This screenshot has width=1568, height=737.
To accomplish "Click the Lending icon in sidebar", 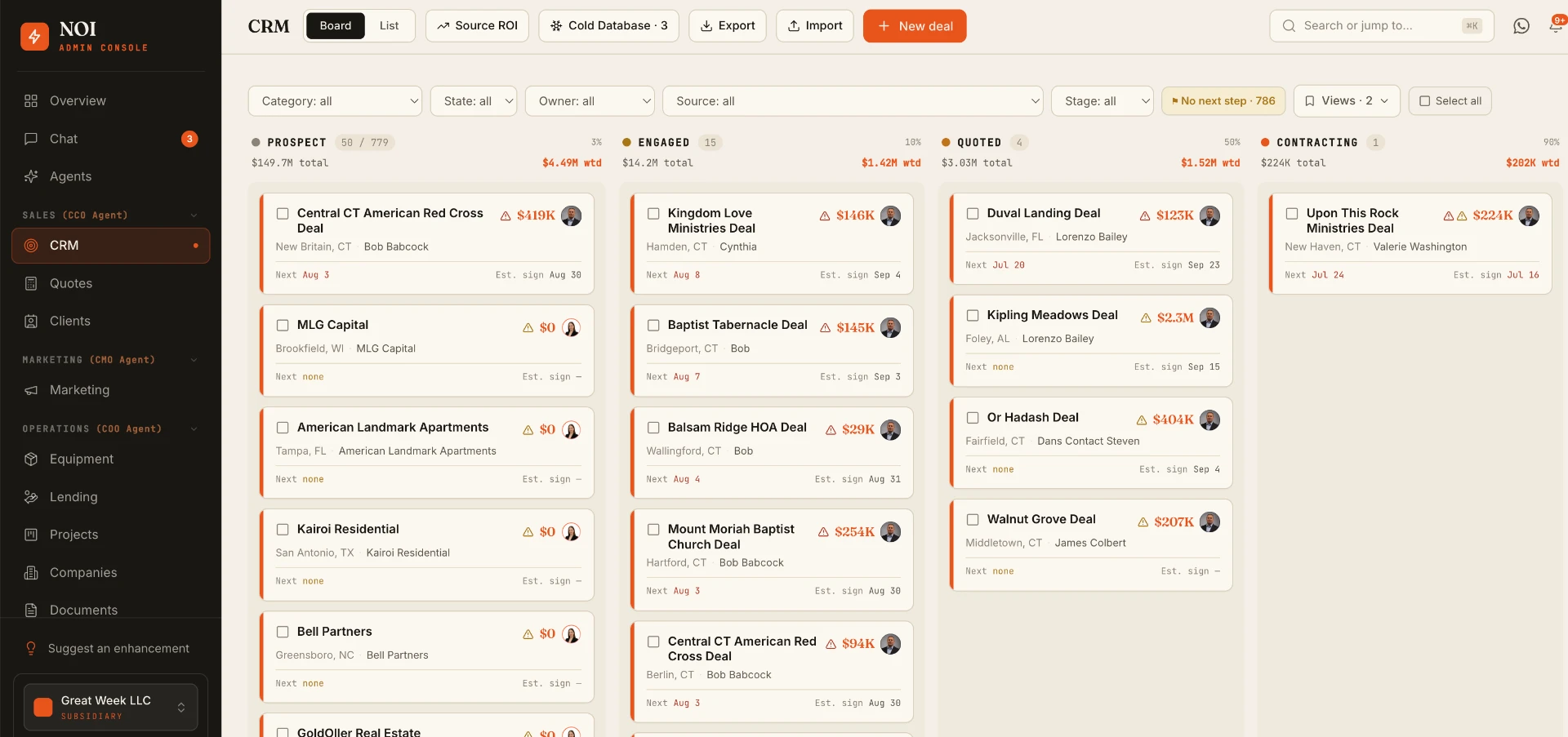I will point(31,497).
